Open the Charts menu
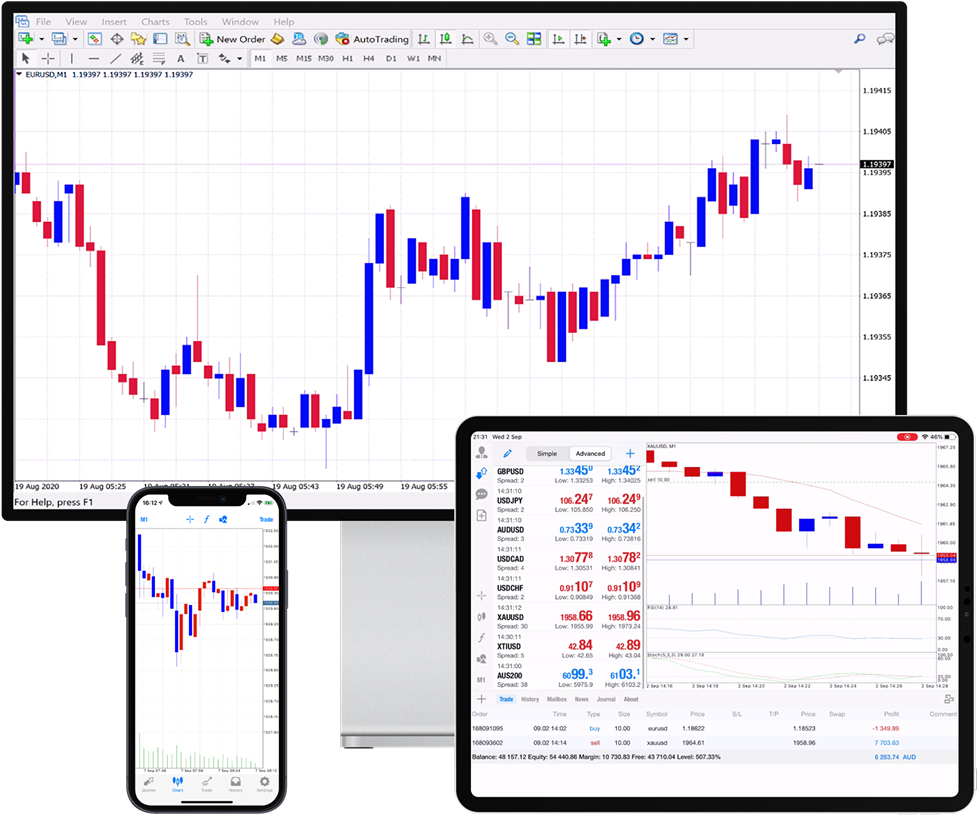The height and width of the screenshot is (815, 978). (155, 21)
